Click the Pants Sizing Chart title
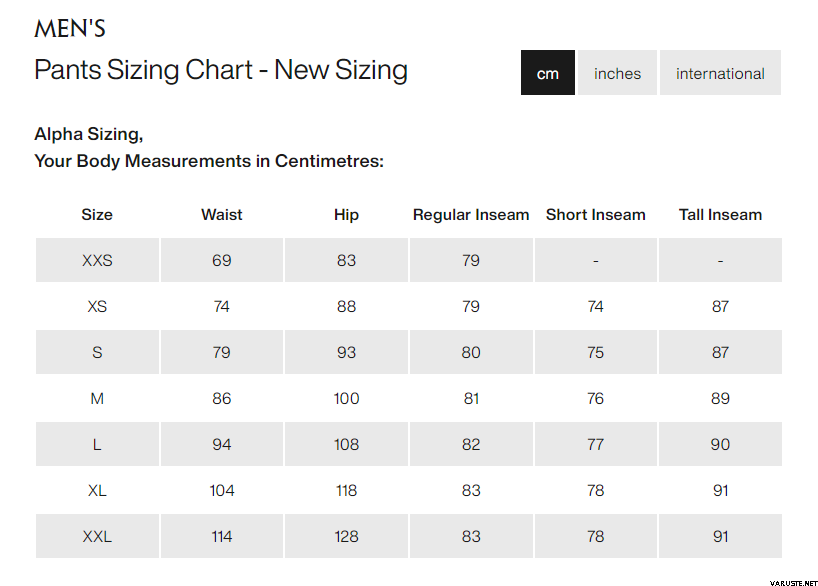 click(220, 70)
